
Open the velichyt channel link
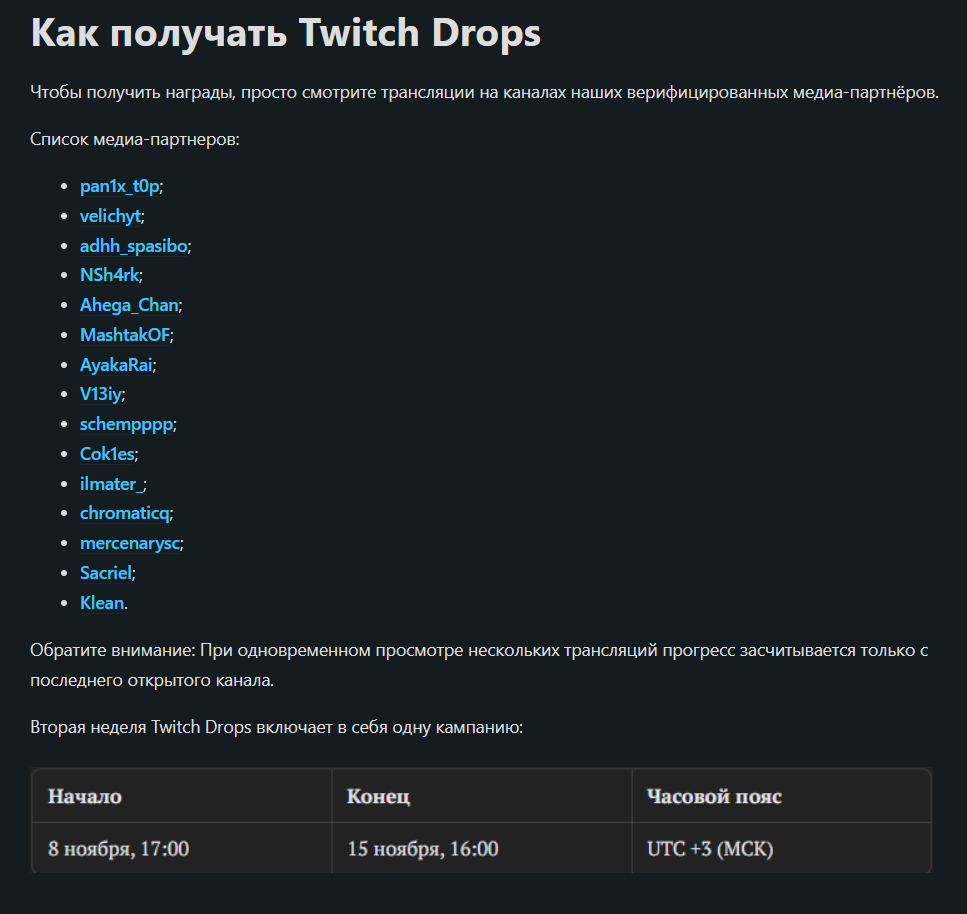tap(110, 216)
